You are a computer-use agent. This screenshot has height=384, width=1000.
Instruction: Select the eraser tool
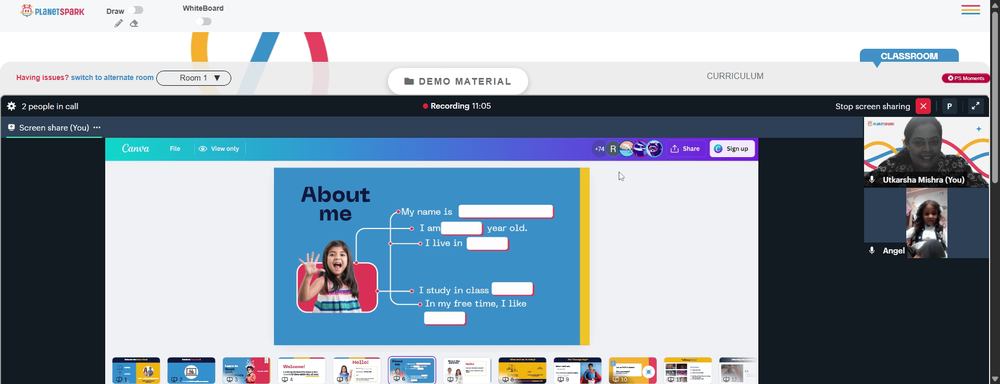tap(134, 24)
